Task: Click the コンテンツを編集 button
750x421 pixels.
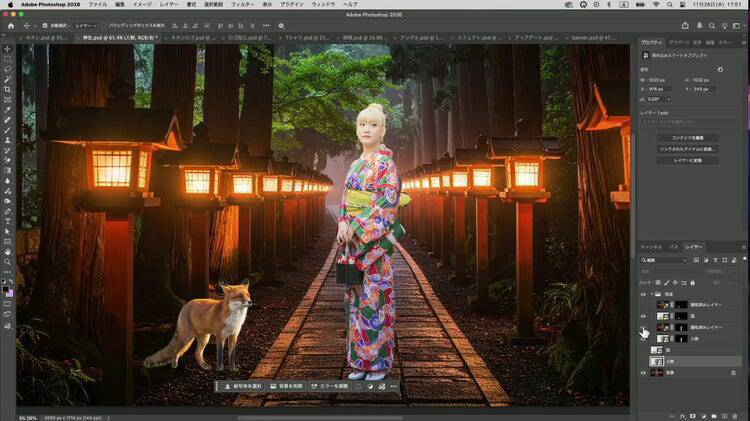Action: [x=688, y=138]
